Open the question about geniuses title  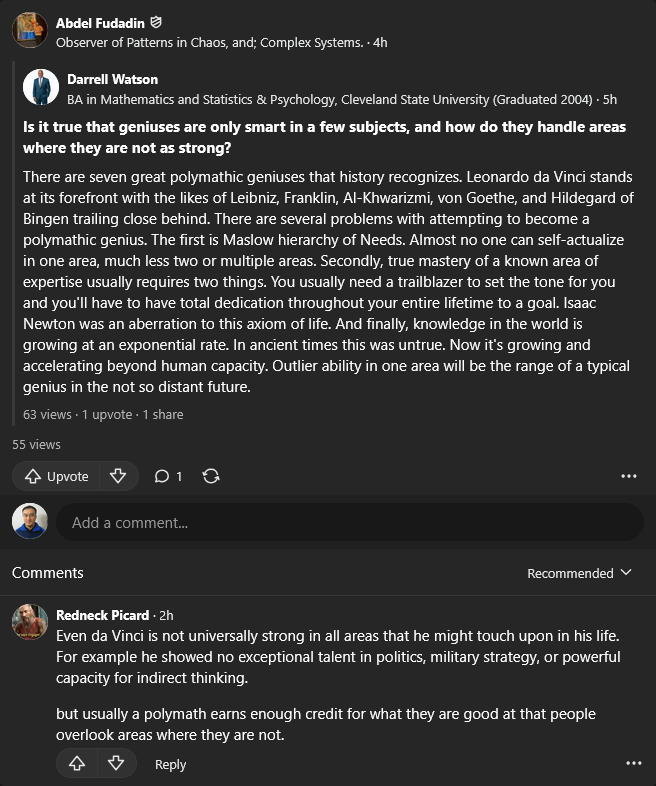tap(324, 137)
